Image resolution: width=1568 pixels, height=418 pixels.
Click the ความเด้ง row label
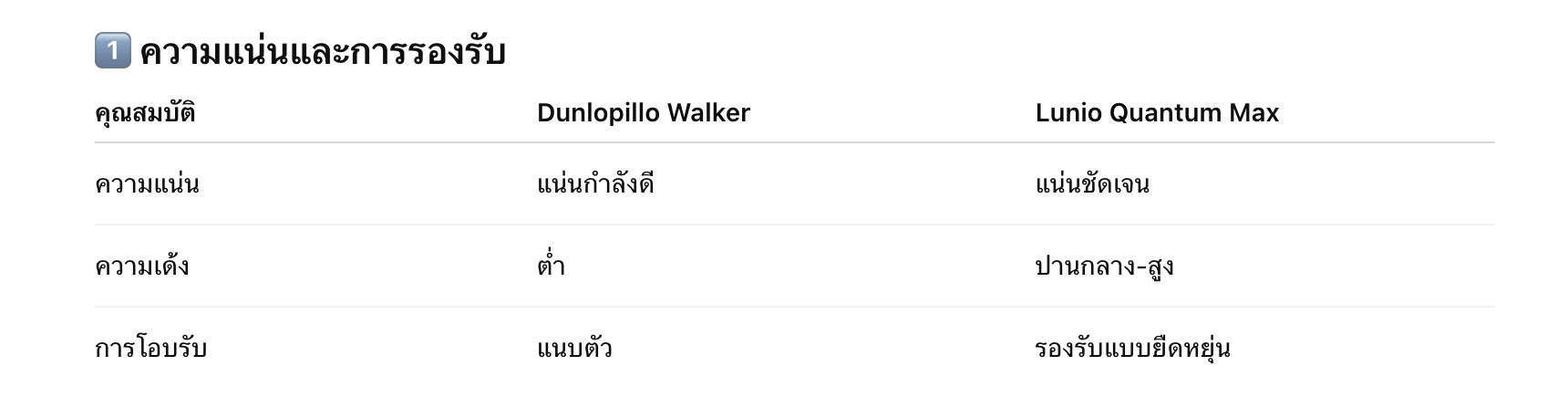(142, 266)
